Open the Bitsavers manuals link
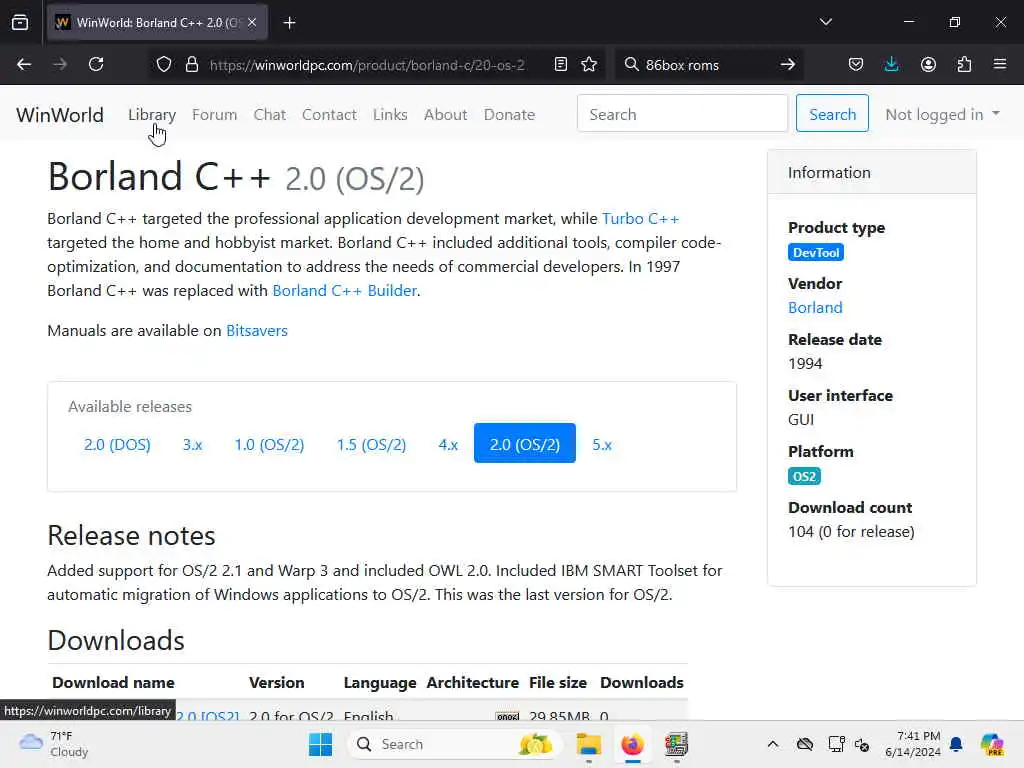 pos(257,331)
